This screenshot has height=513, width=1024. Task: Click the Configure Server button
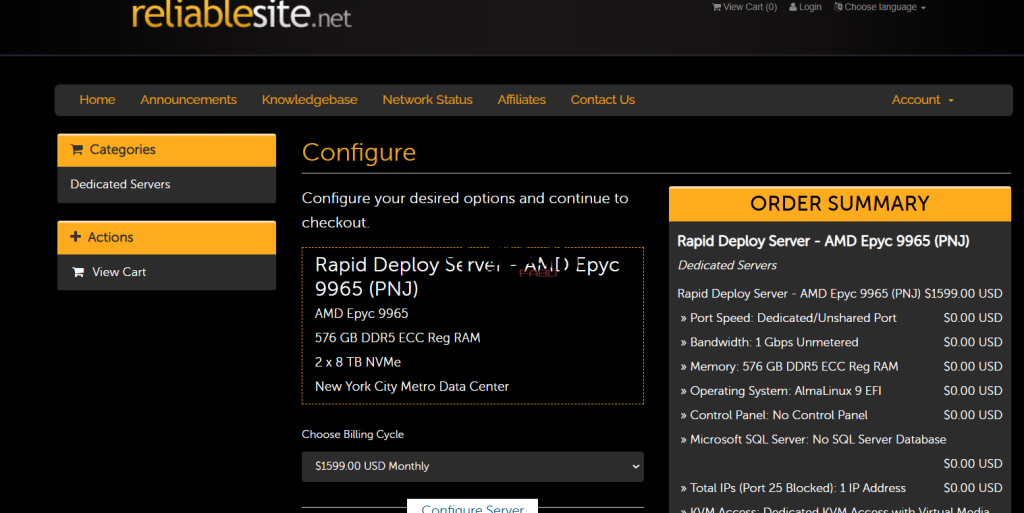(472, 507)
